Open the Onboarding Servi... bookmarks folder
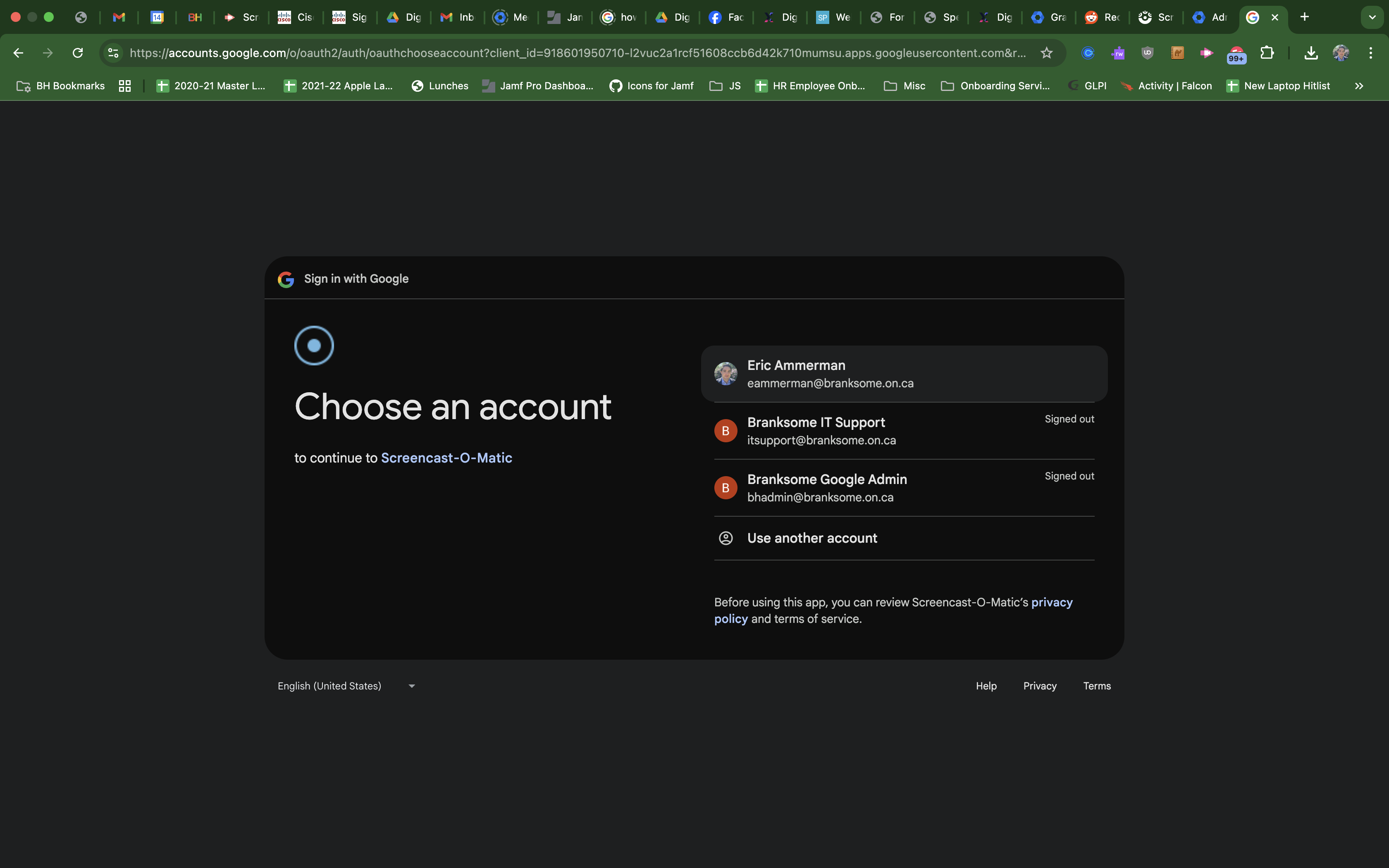 click(995, 86)
